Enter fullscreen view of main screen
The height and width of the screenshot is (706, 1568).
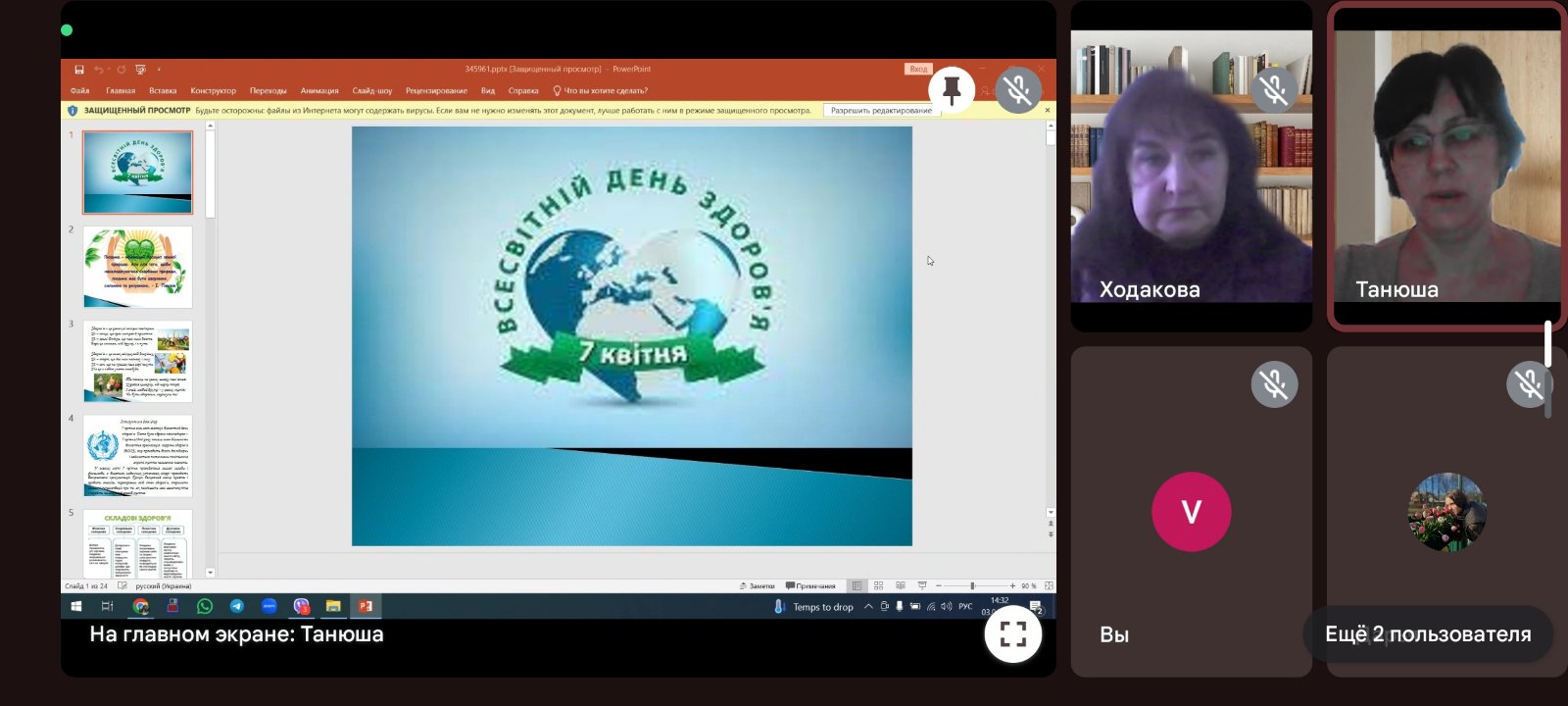pyautogui.click(x=1012, y=634)
